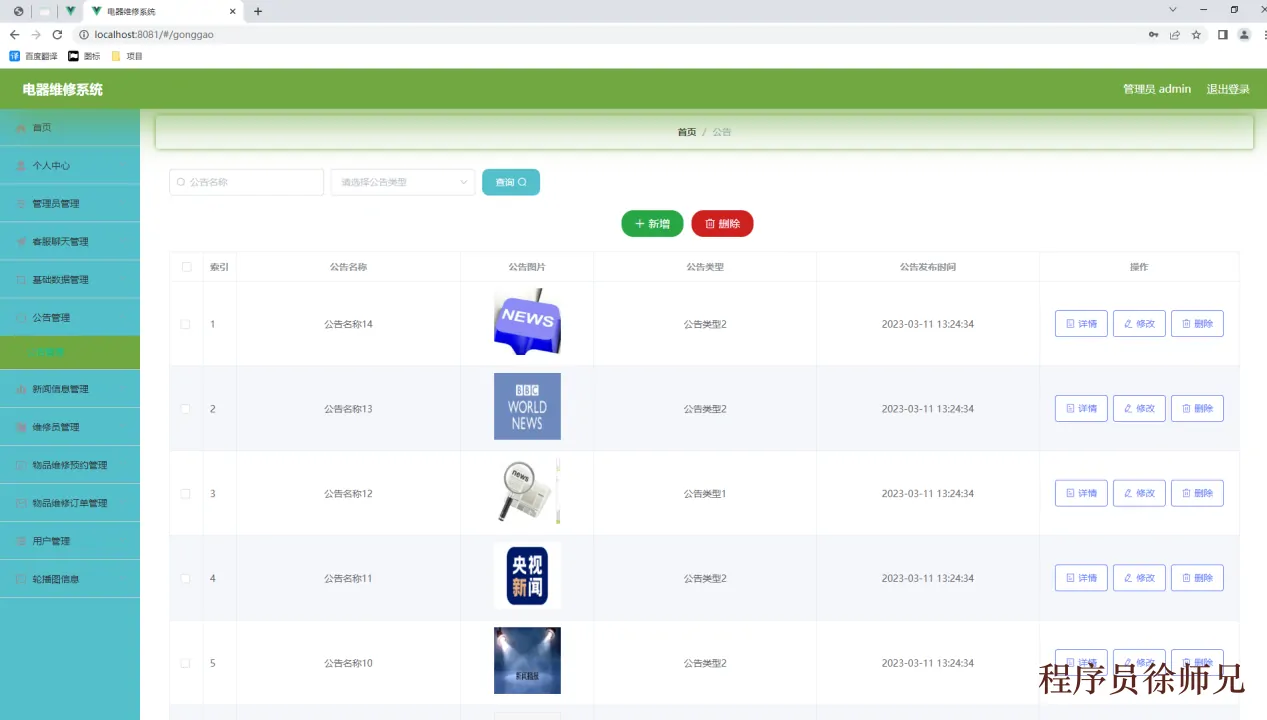Click 退出登录 in the header
Viewport: 1267px width, 720px height.
(x=1228, y=89)
